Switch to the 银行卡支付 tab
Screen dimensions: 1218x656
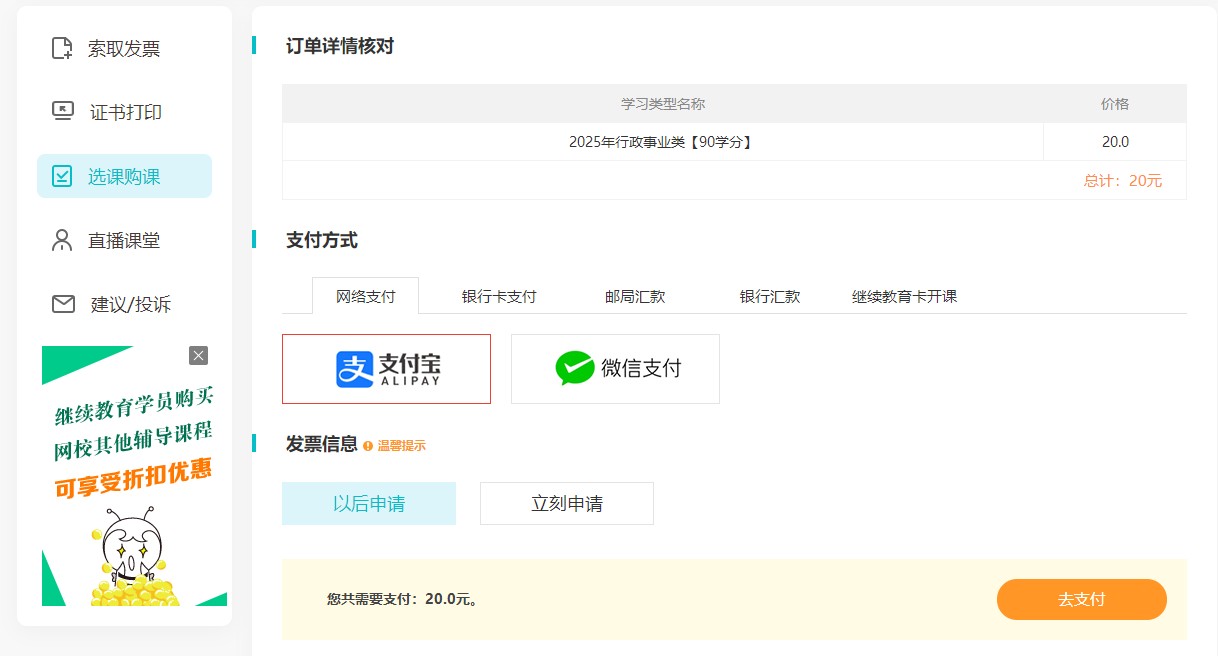499,295
